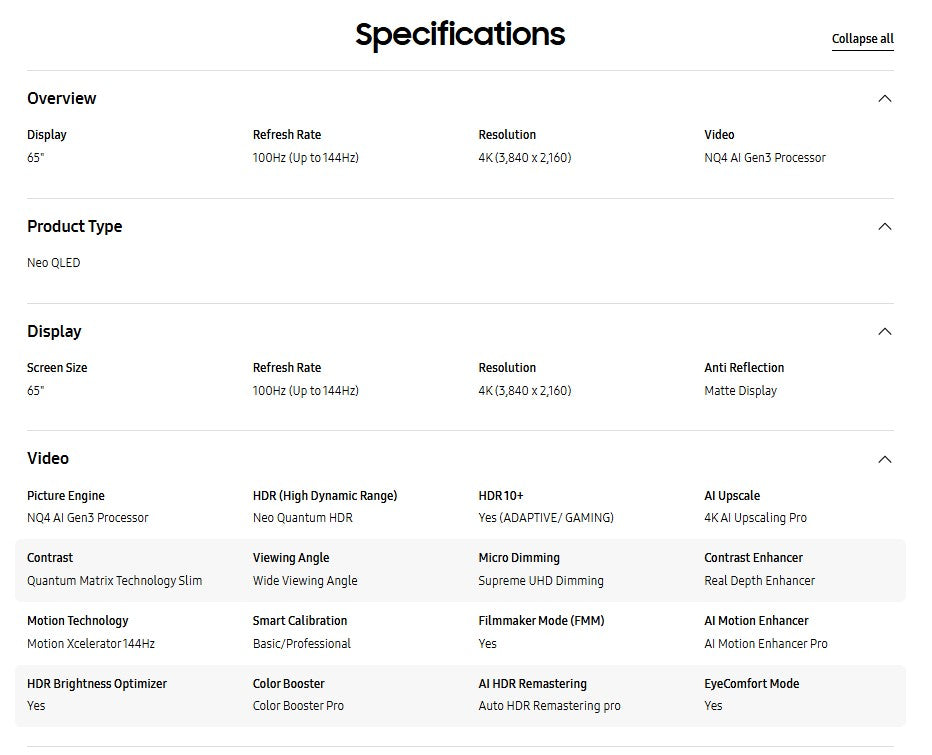The width and height of the screenshot is (932, 755).
Task: Click the Filmmaker Mode (FMM) label
Action: pyautogui.click(x=541, y=621)
